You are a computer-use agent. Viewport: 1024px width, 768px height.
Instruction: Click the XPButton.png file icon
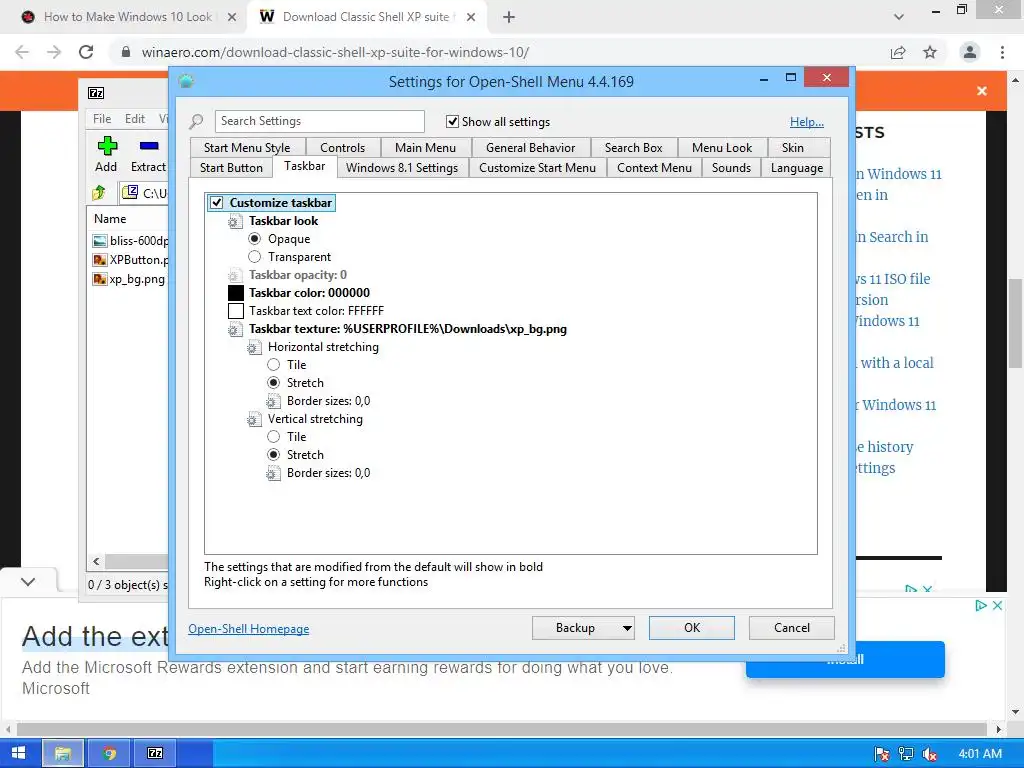[100, 260]
